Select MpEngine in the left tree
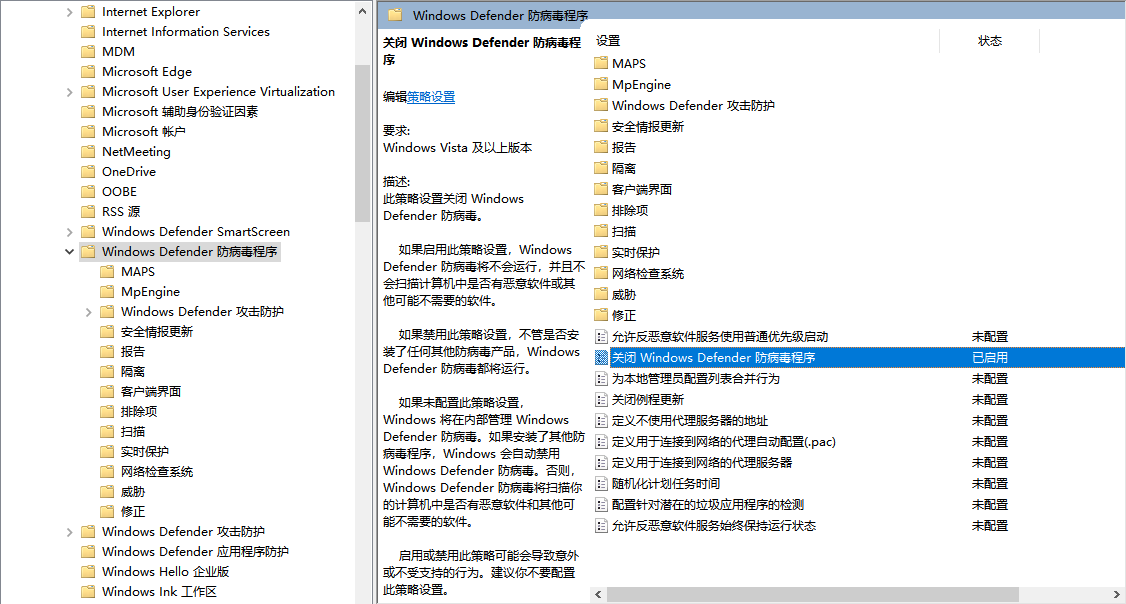This screenshot has width=1126, height=604. point(150,292)
